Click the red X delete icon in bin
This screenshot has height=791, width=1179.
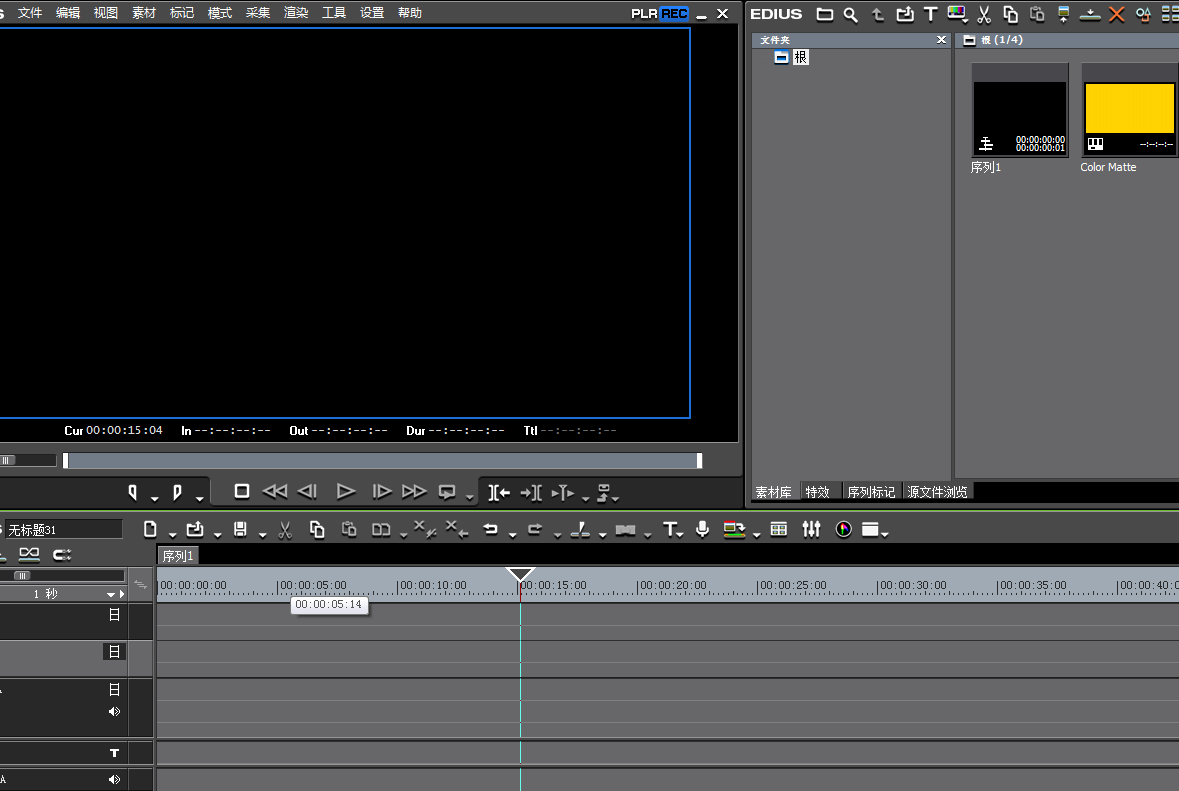(1117, 14)
